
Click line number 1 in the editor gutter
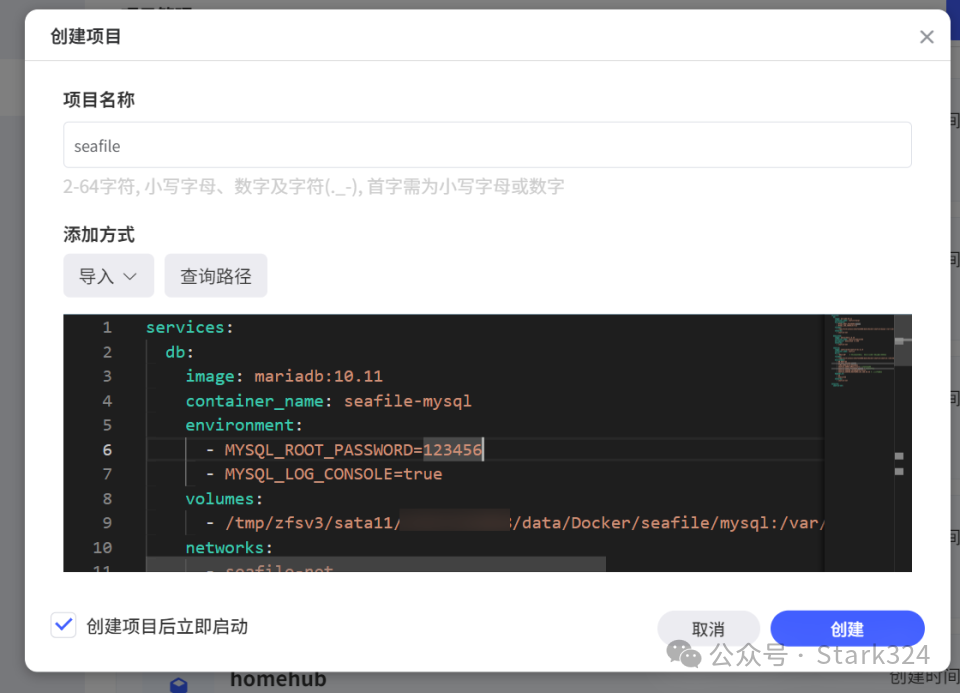107,328
